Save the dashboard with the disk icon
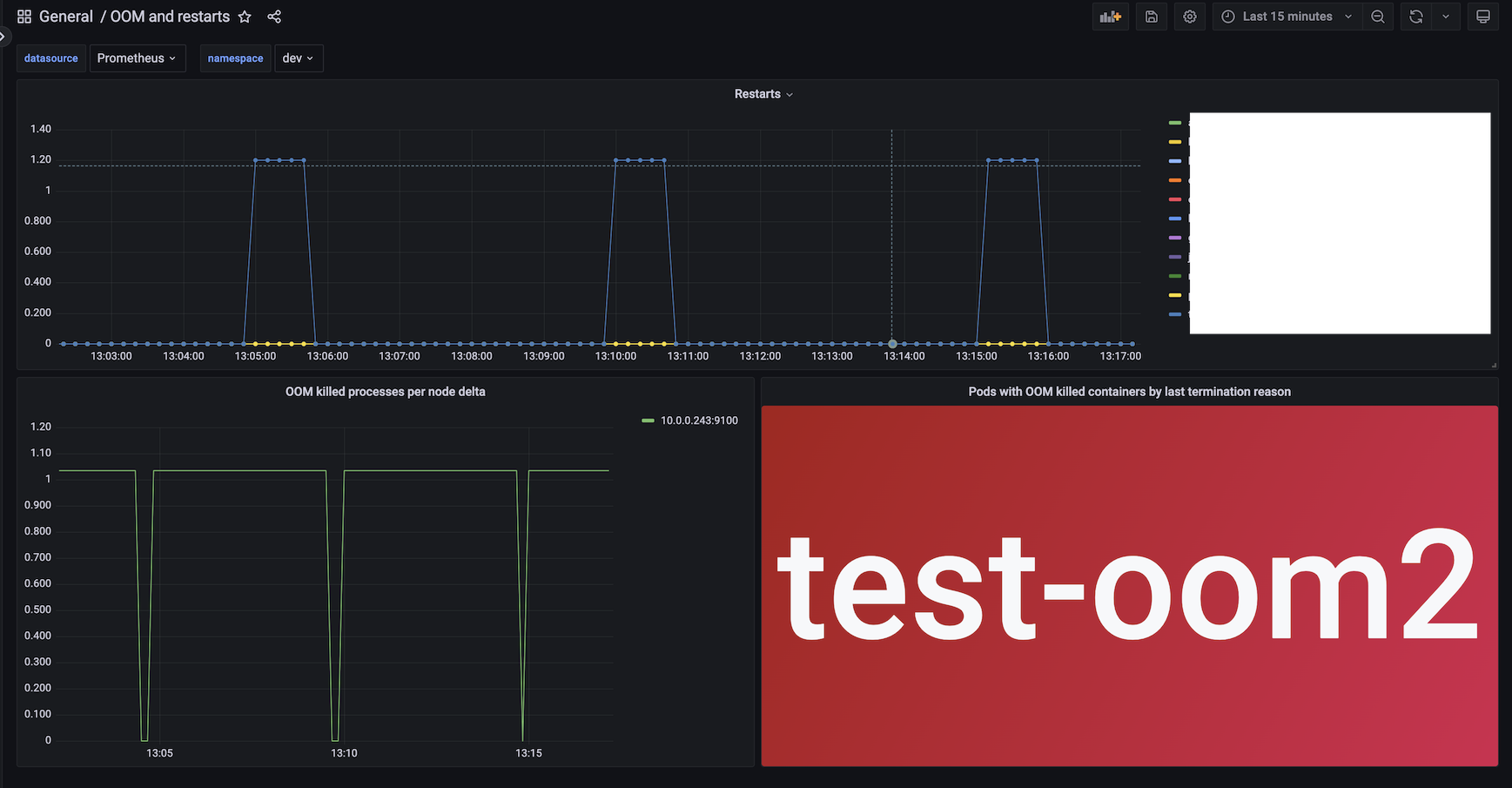Image resolution: width=1512 pixels, height=788 pixels. coord(1151,17)
